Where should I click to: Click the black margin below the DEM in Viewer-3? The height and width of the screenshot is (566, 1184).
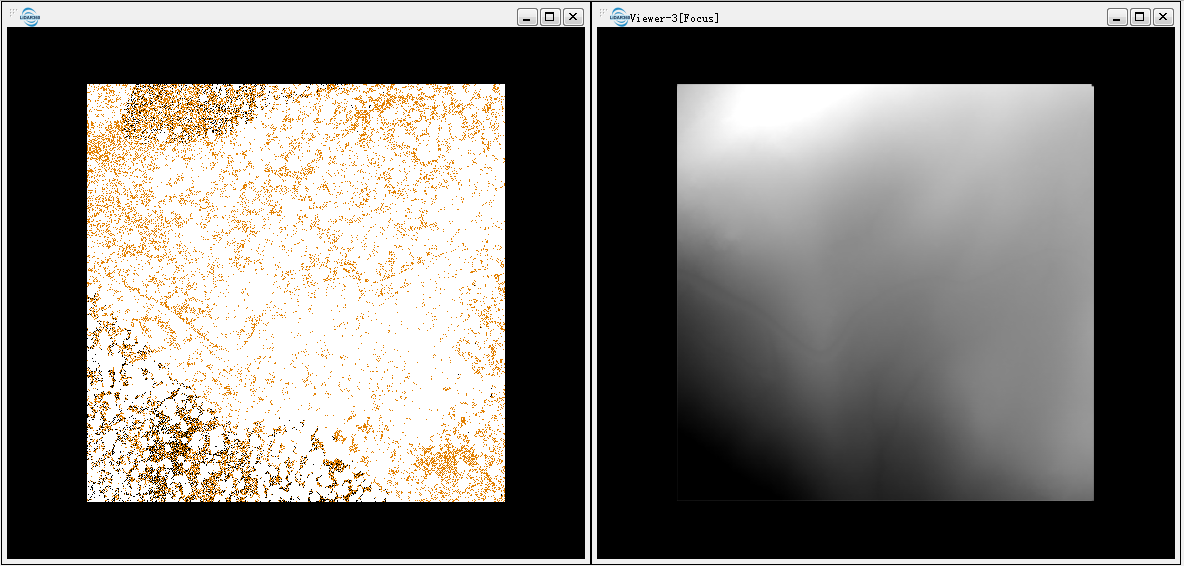pos(885,530)
